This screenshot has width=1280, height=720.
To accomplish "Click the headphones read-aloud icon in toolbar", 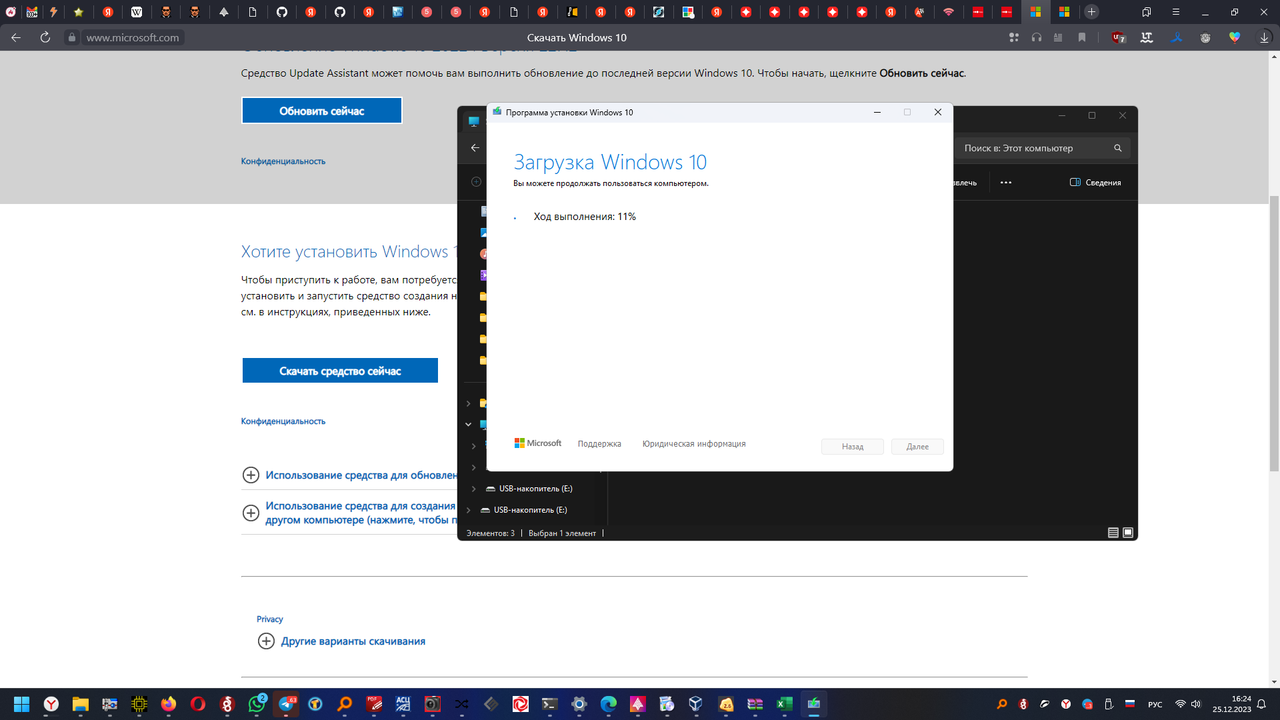I will 1037,37.
